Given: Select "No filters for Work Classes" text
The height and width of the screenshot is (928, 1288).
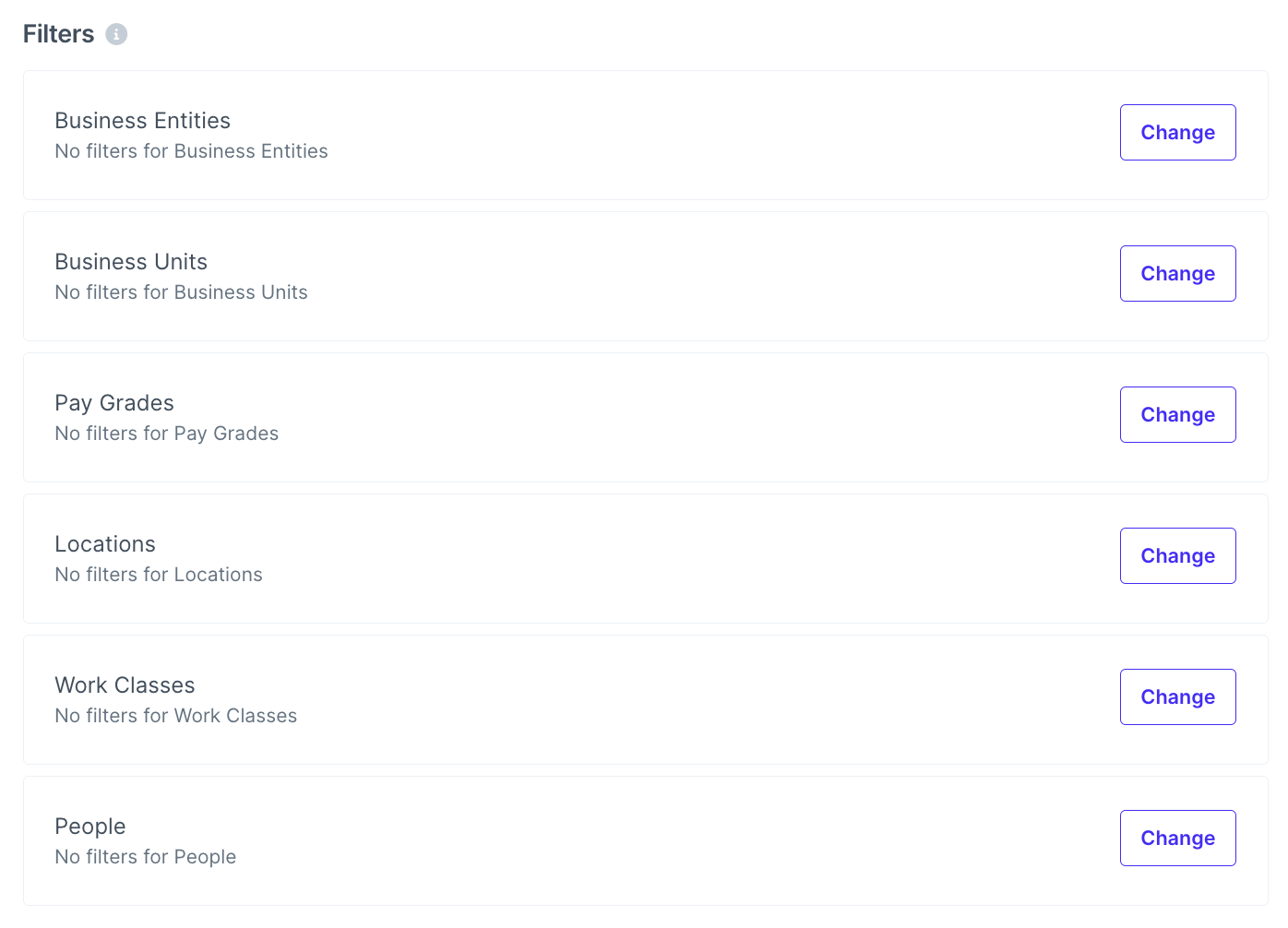Looking at the screenshot, I should tap(175, 716).
